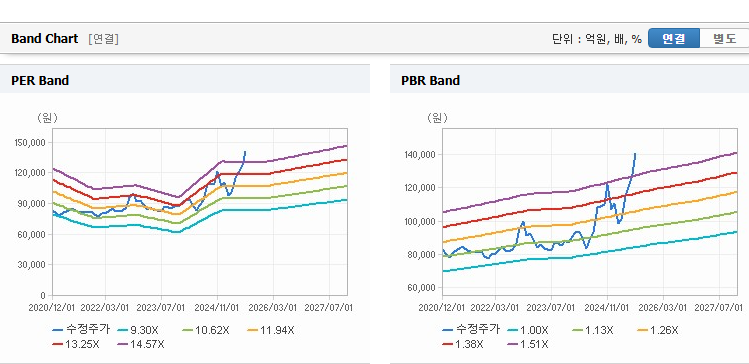Screen dimensions: 749x364
Task: Toggle the 1.26X legend series
Action: tap(658, 330)
